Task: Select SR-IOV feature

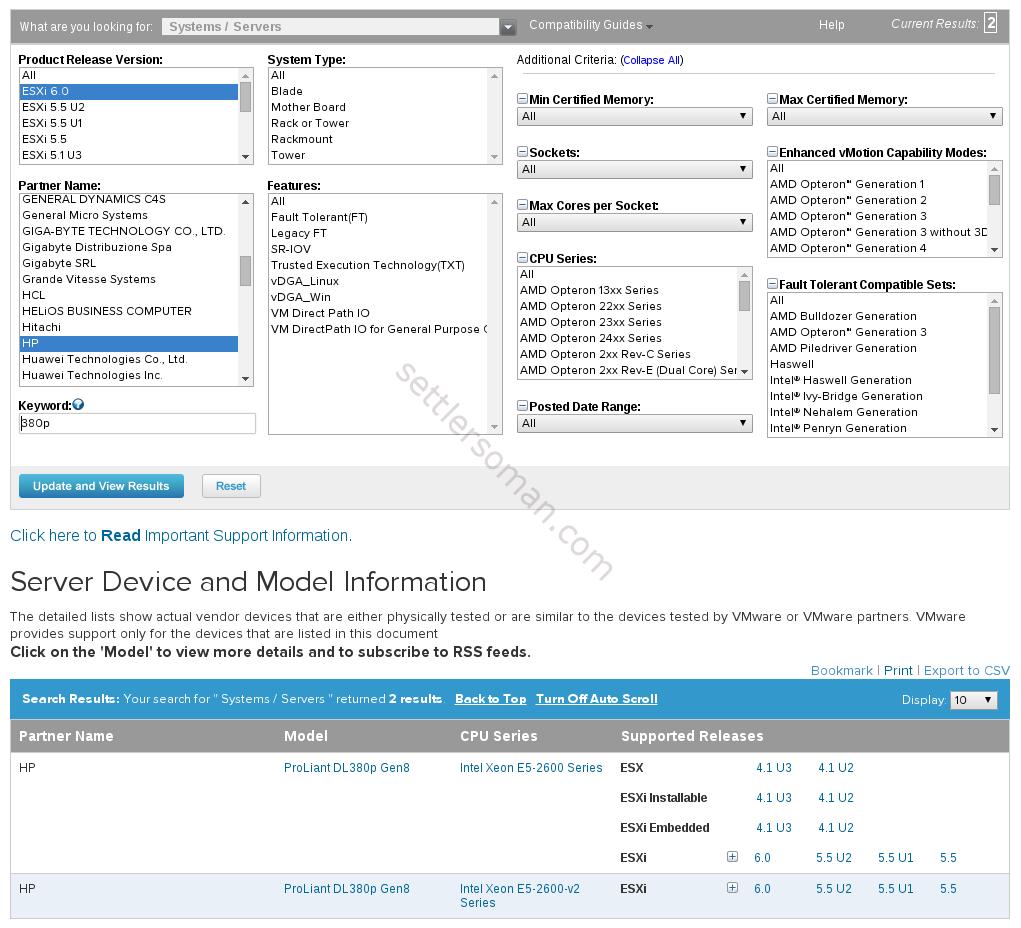Action: [x=378, y=249]
